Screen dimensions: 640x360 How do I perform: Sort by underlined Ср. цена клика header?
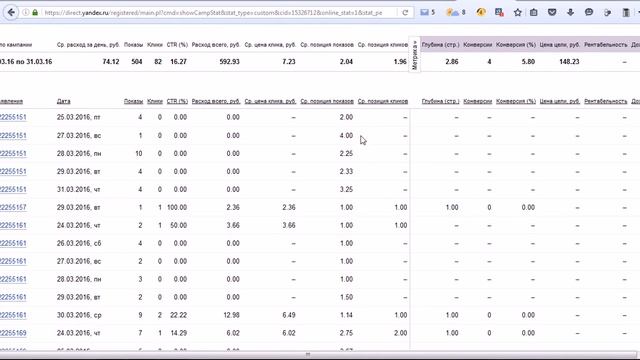[270, 101]
